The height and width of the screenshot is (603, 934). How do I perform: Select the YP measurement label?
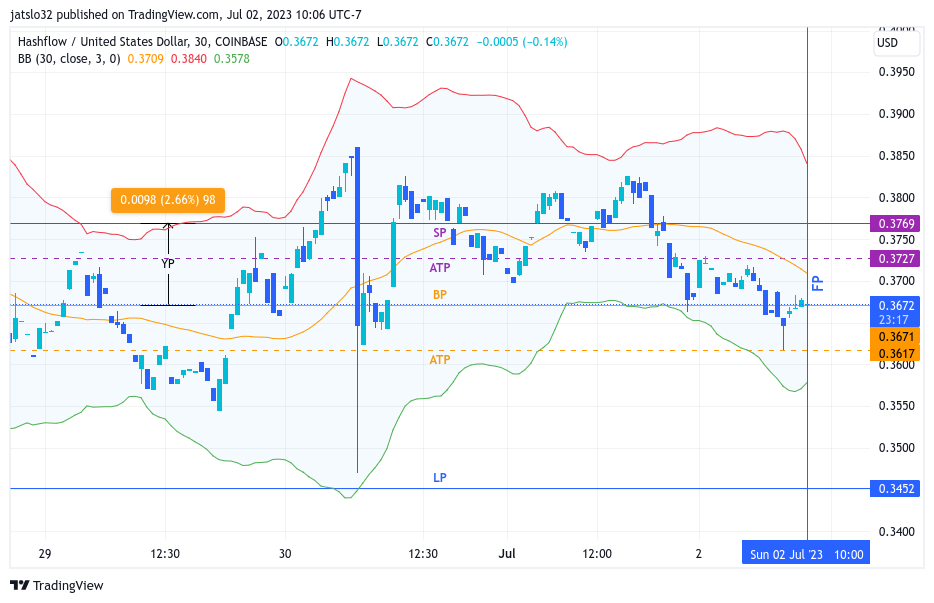(168, 263)
